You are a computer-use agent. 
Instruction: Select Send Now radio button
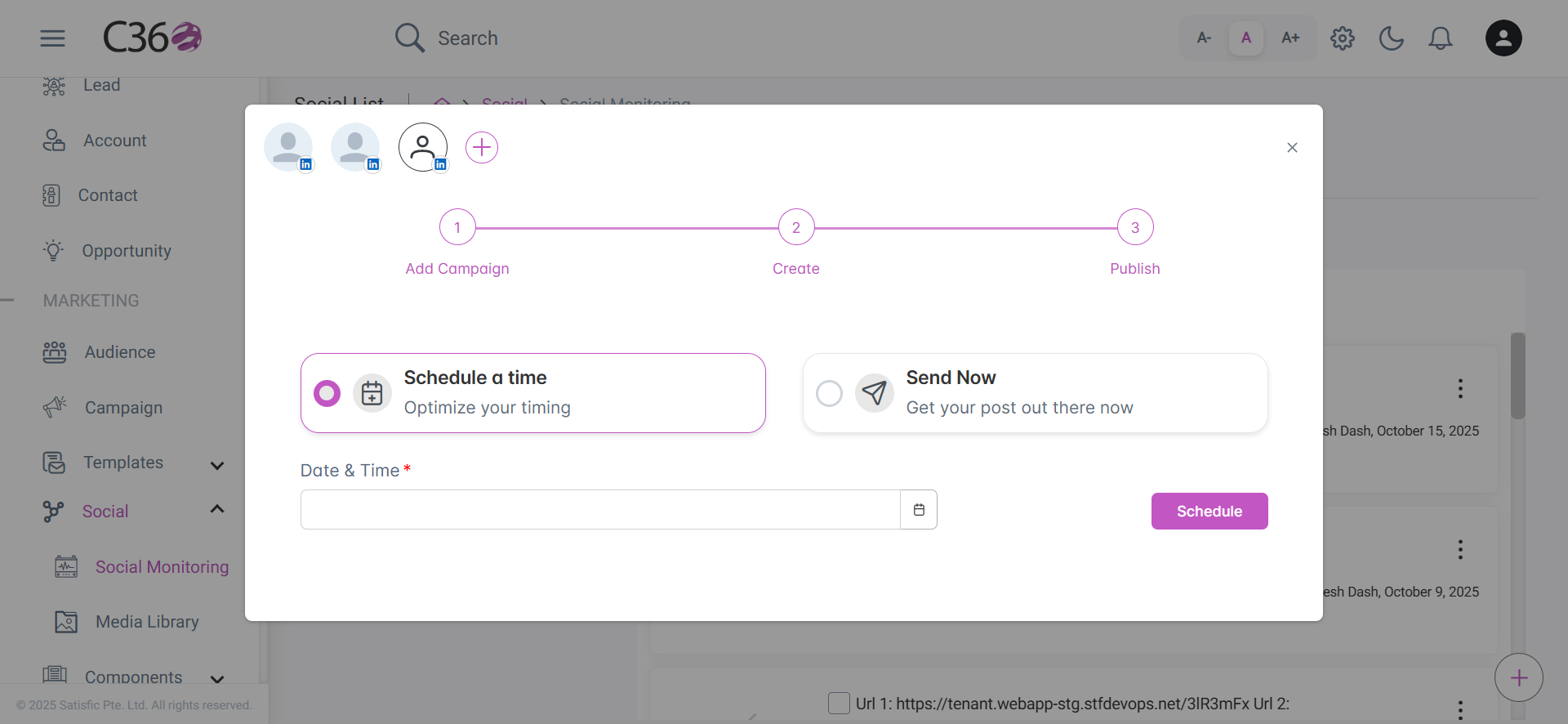[829, 393]
